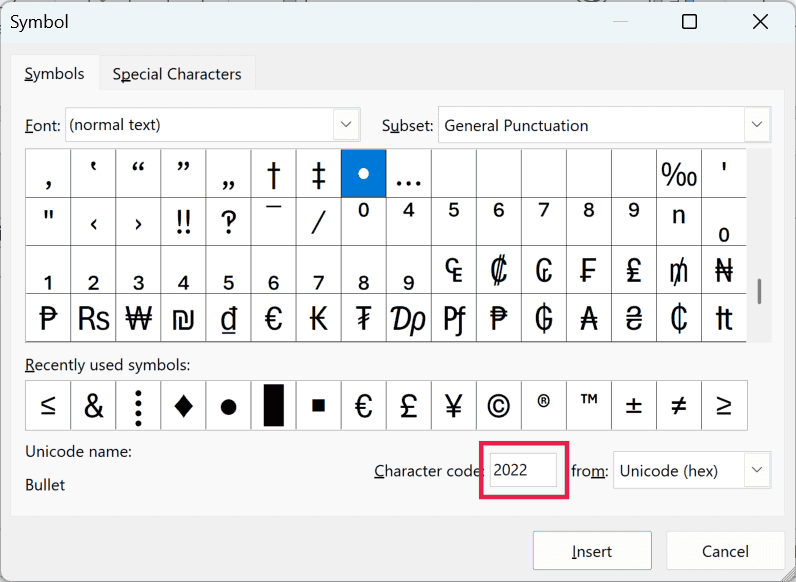Select the recently used trademark symbol
Viewport: 796px width, 582px height.
(589, 405)
